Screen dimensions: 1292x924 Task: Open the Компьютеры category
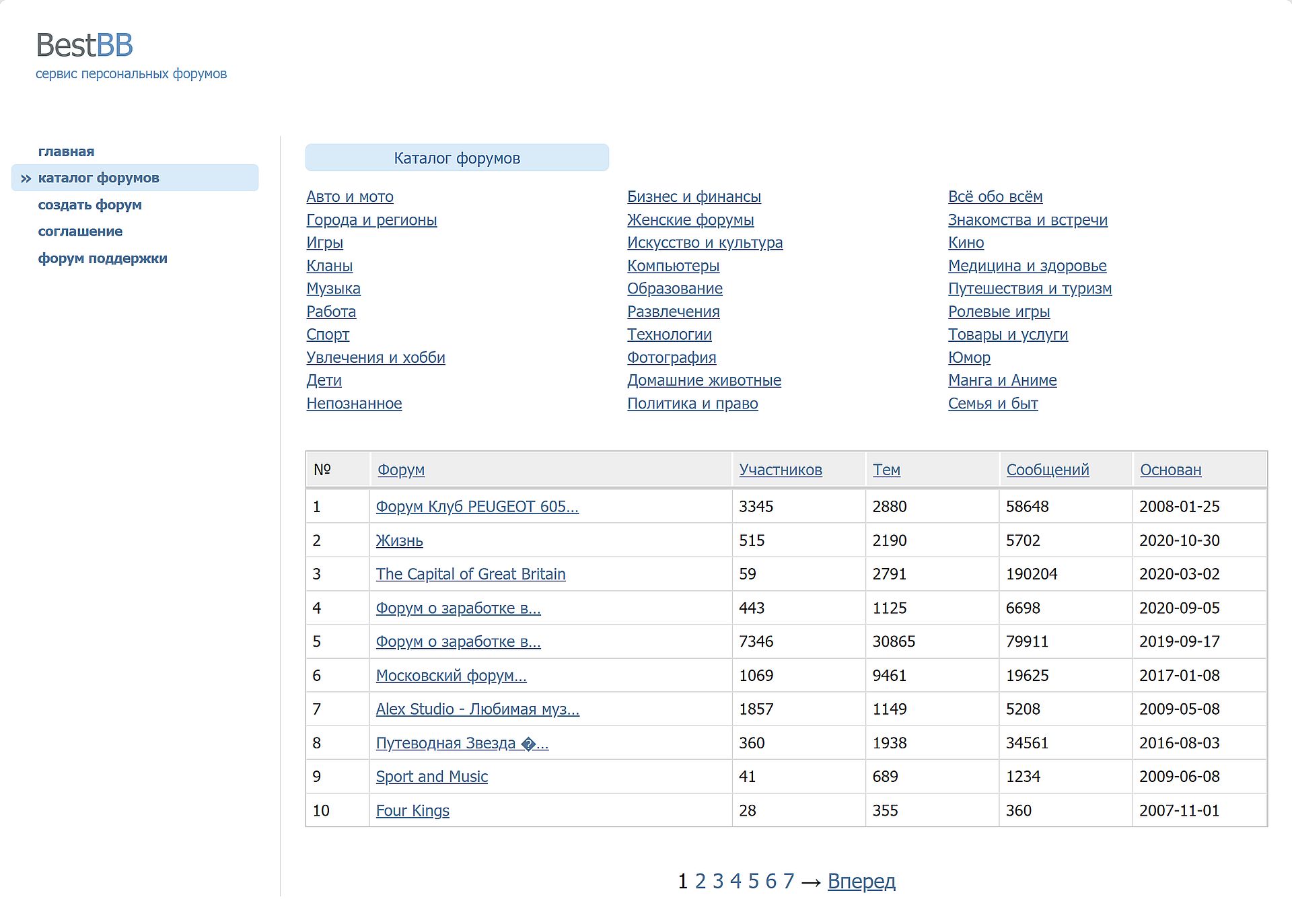(673, 266)
